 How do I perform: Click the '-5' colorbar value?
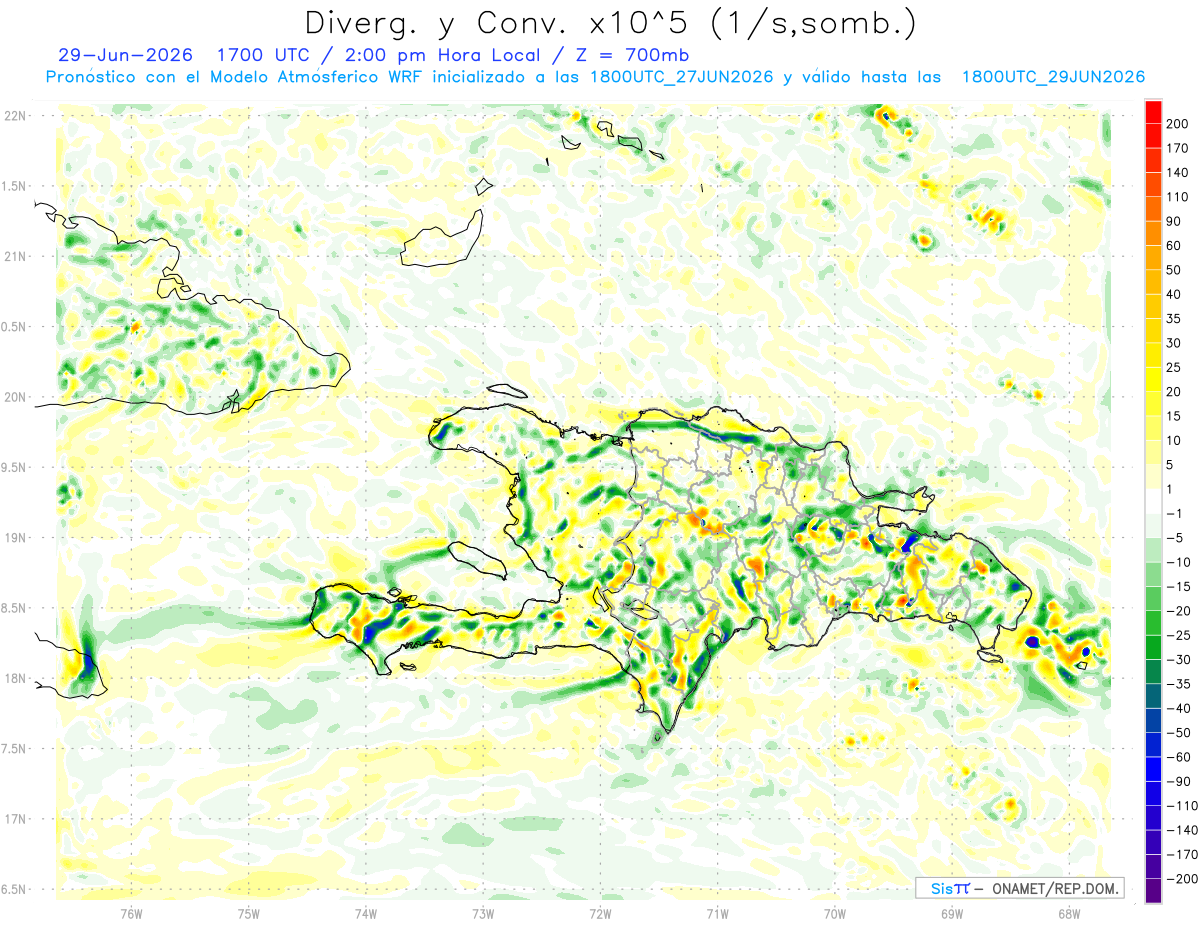(x=1174, y=538)
